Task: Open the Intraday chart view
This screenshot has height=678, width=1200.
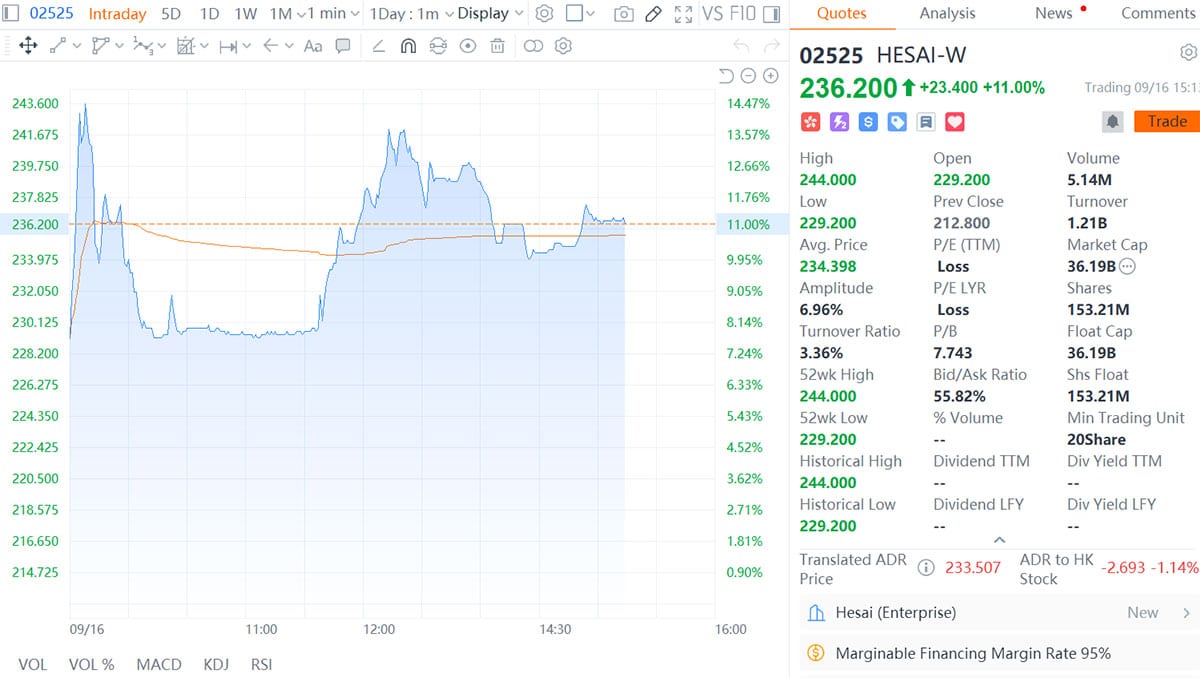Action: 117,14
